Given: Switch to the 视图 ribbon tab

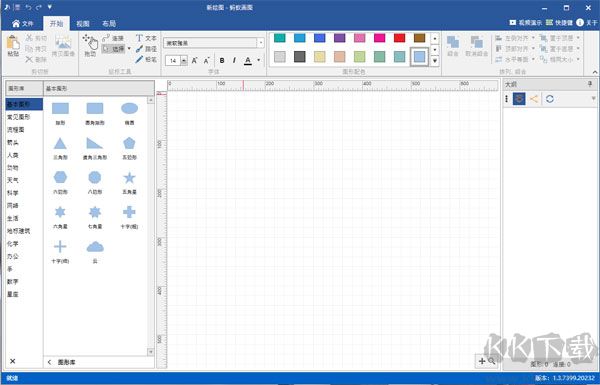Looking at the screenshot, I should pos(83,24).
